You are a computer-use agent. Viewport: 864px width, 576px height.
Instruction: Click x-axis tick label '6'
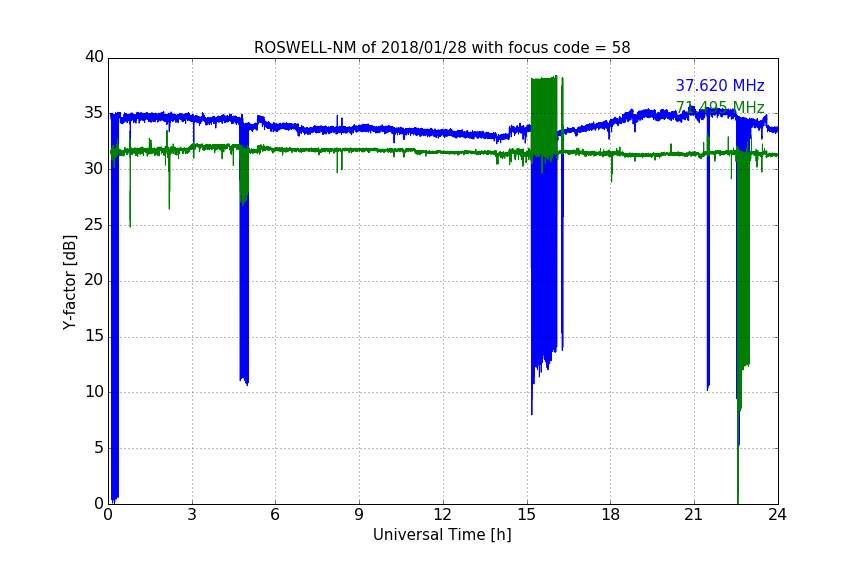coord(275,515)
